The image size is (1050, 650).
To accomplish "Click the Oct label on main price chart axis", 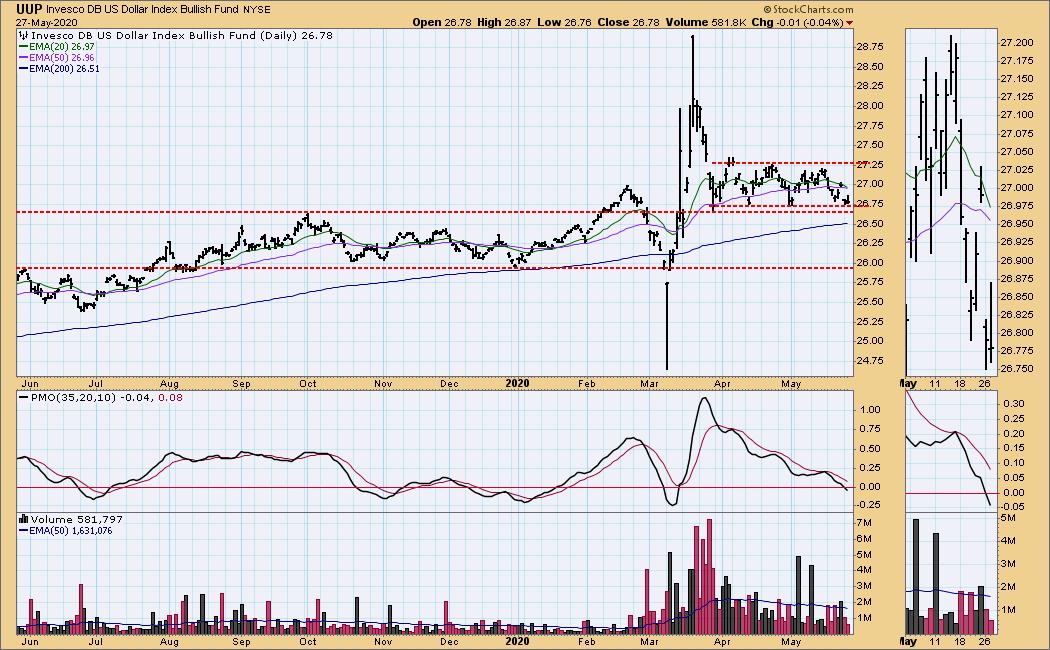I will pyautogui.click(x=307, y=384).
